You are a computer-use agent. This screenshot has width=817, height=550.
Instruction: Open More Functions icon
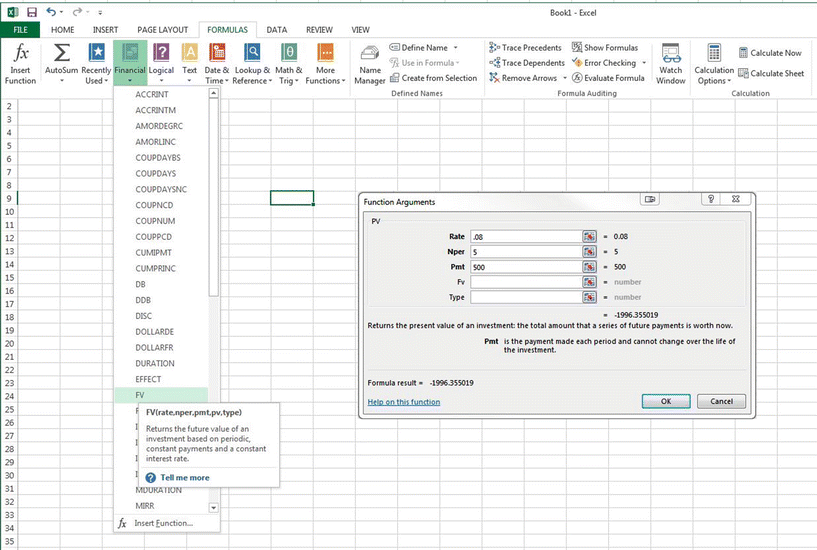point(325,53)
